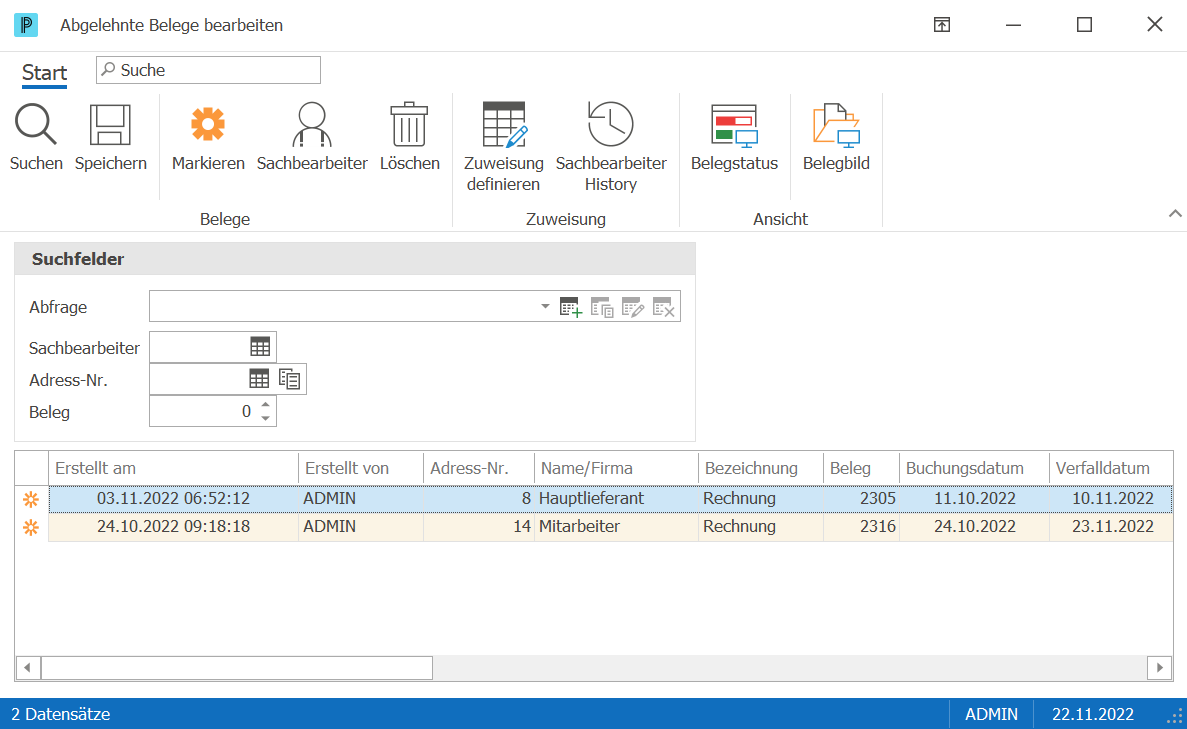1187x729 pixels.
Task: Click the horizontal scrollbar thumb
Action: (x=237, y=668)
